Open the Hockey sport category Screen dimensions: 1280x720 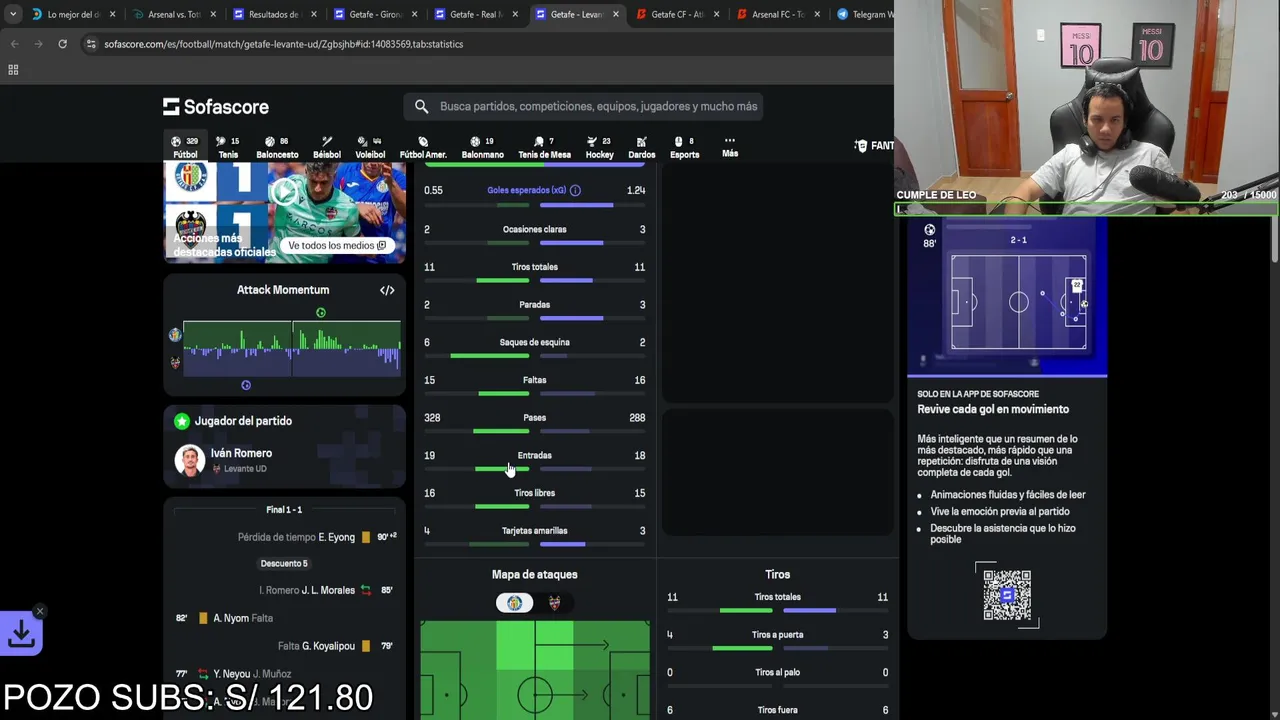pyautogui.click(x=599, y=147)
